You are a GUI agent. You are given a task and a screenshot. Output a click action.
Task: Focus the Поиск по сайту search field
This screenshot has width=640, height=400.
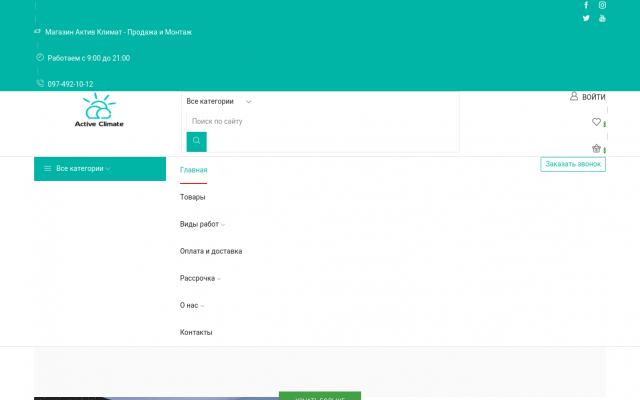click(322, 121)
